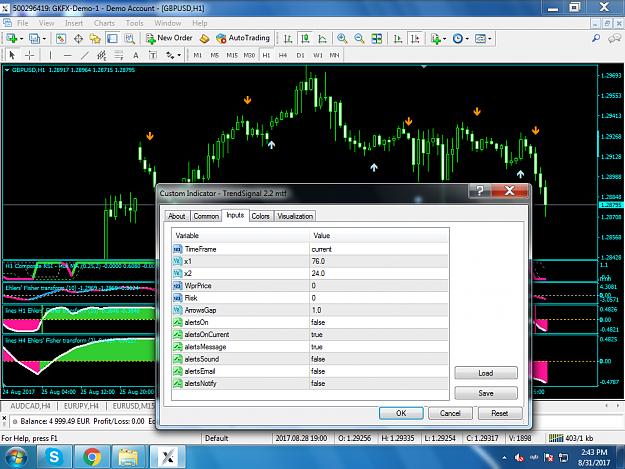The width and height of the screenshot is (625, 469).
Task: Toggle Chart Shift icon
Action: pos(415,39)
